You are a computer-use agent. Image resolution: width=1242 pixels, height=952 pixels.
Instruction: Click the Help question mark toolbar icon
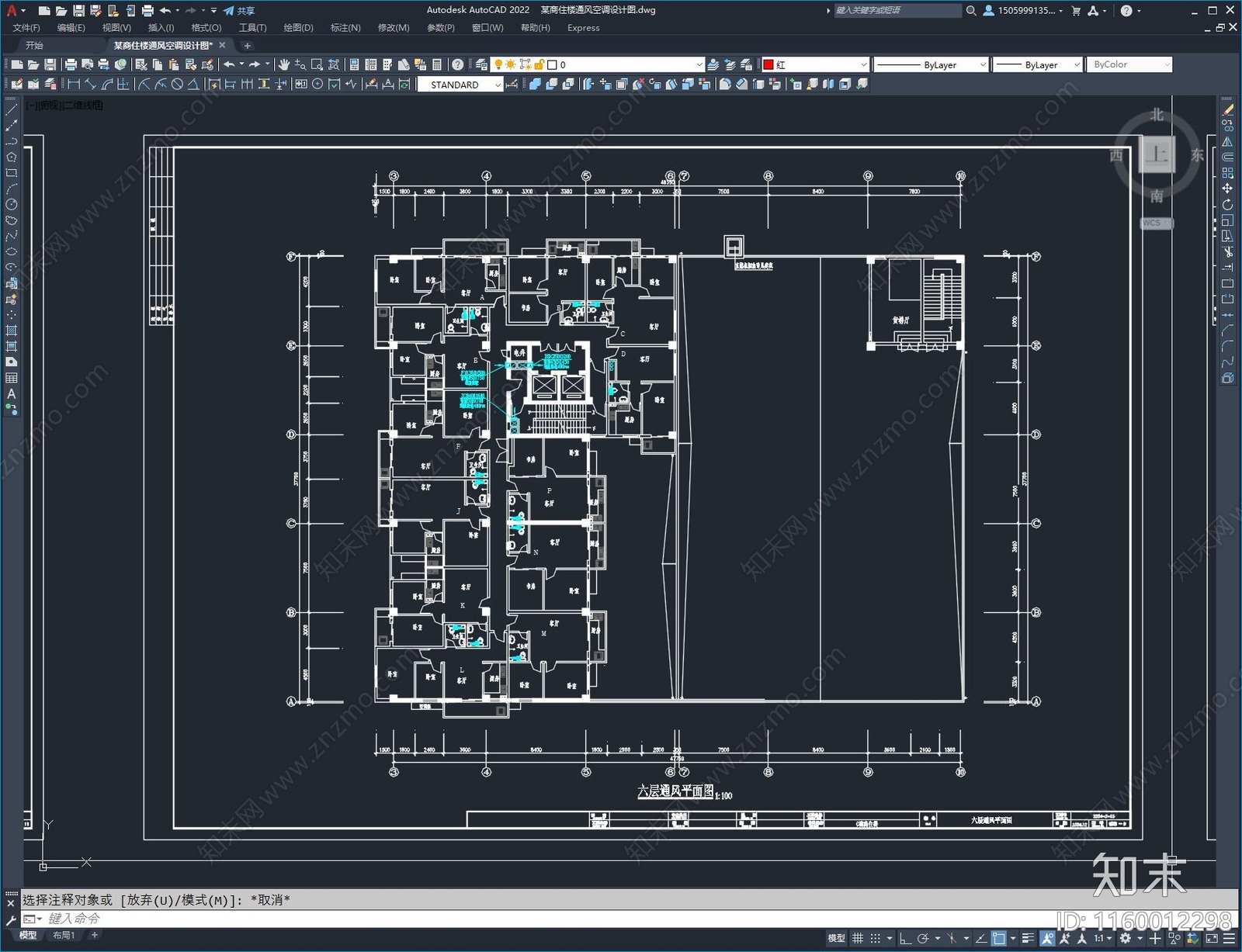[x=458, y=64]
